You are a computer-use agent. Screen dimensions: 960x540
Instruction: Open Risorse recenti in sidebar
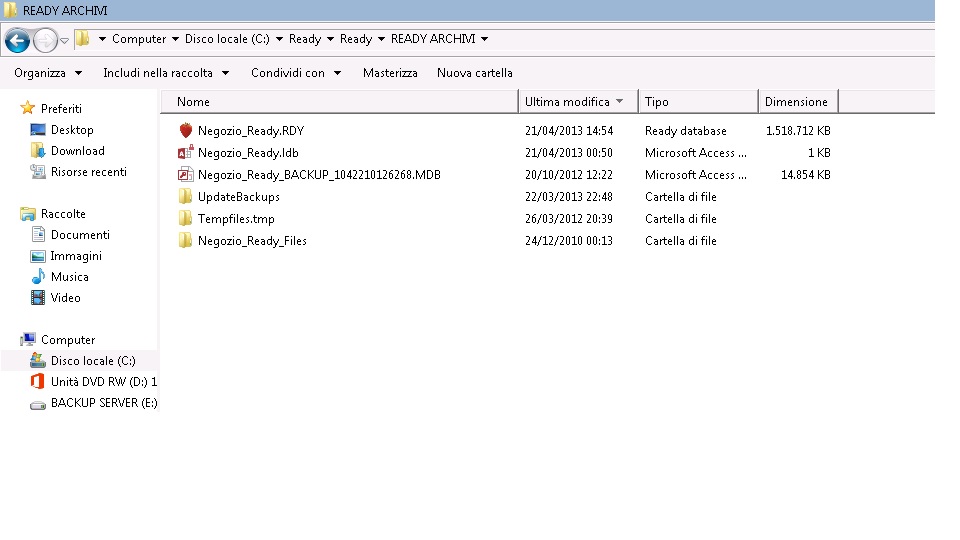pyautogui.click(x=89, y=172)
